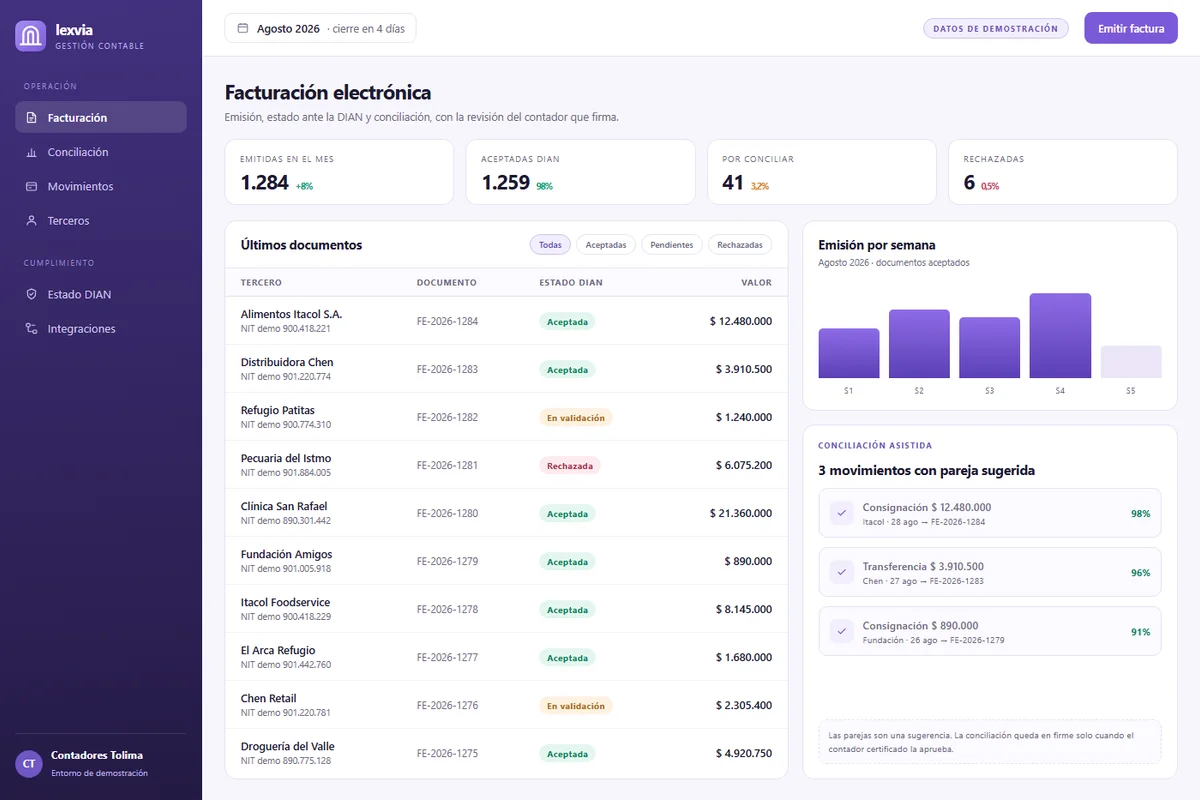Screen dimensions: 1200x800
Task: Click the Datos de demostración badge
Action: pos(995,28)
